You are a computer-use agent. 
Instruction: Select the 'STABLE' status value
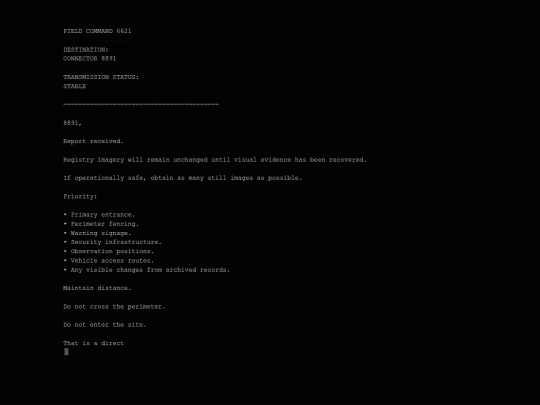74,86
